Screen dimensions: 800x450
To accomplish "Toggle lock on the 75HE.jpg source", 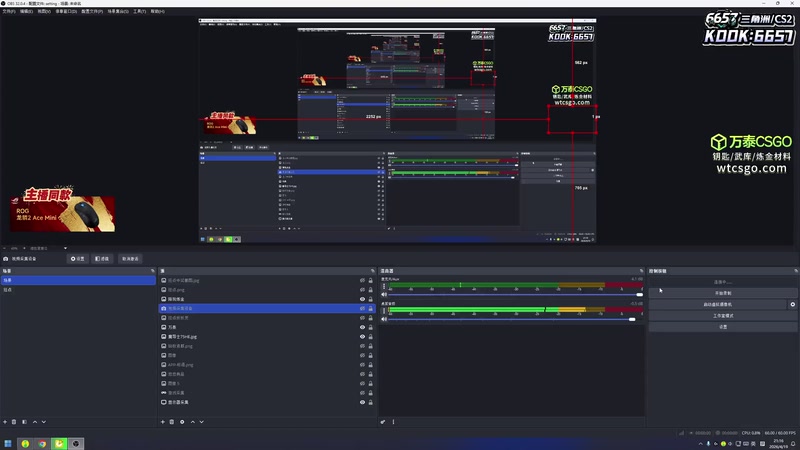I will pos(370,337).
